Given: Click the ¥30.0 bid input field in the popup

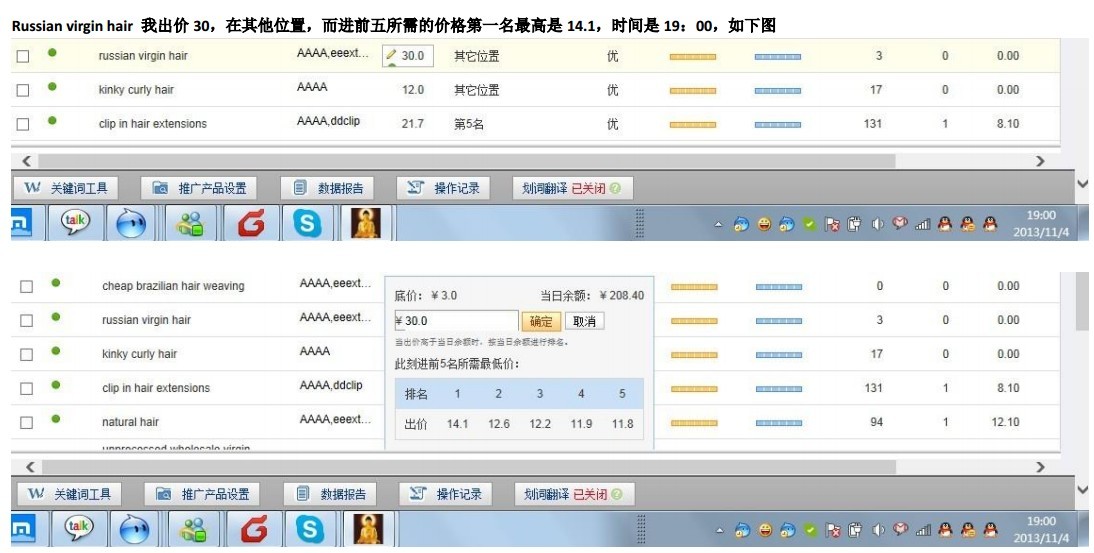Looking at the screenshot, I should [456, 321].
